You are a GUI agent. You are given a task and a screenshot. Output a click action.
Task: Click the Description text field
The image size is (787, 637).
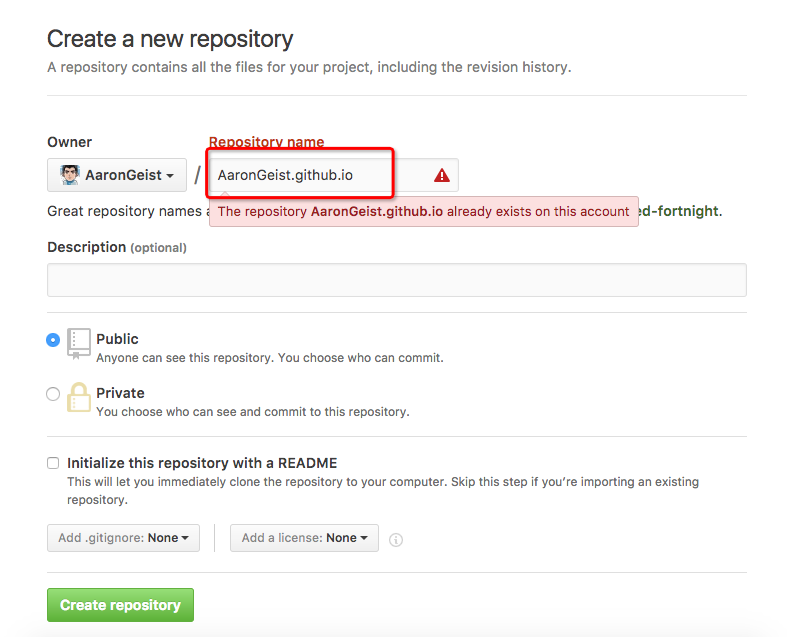click(397, 280)
